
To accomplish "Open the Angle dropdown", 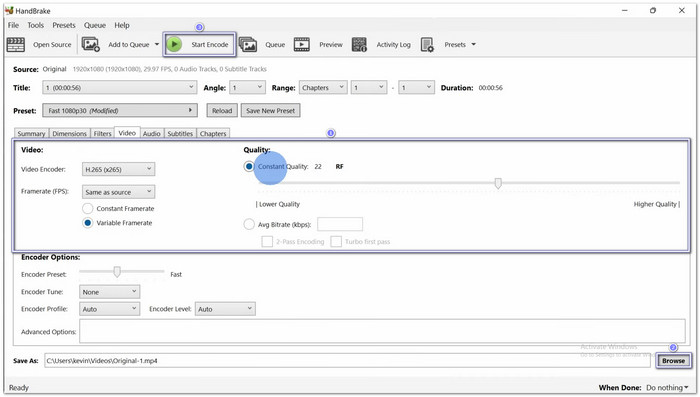I will click(247, 88).
